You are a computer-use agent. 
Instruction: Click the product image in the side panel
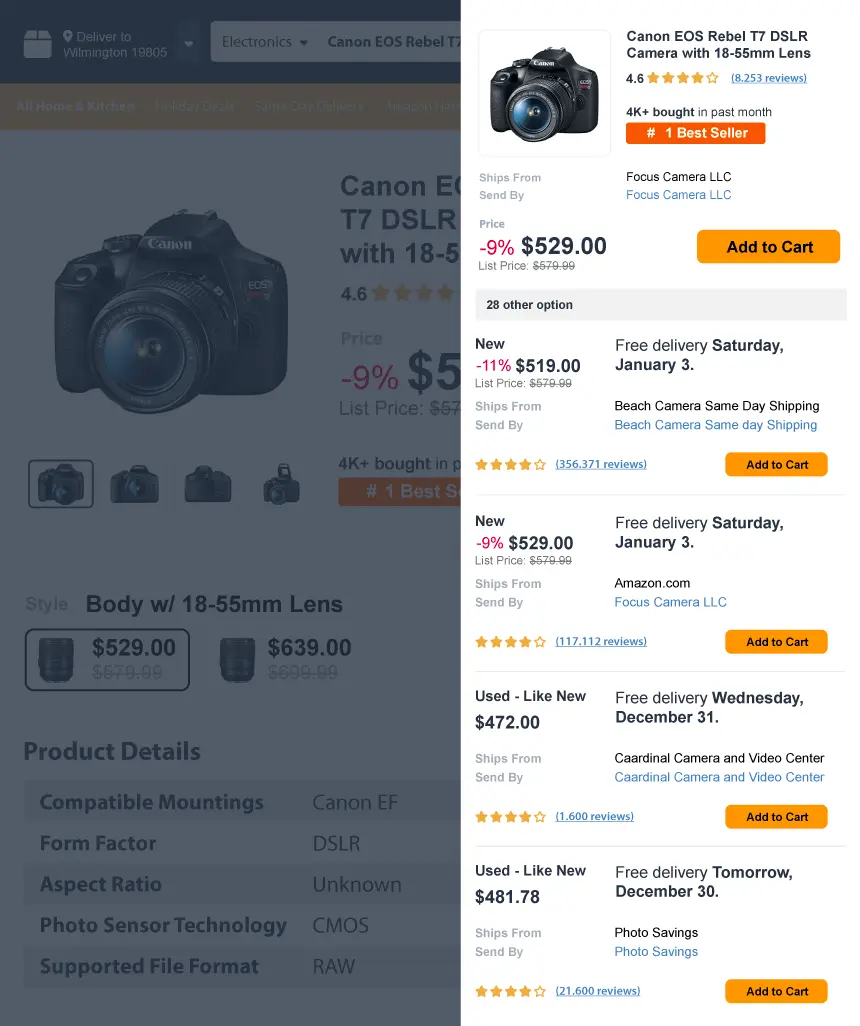tap(544, 92)
